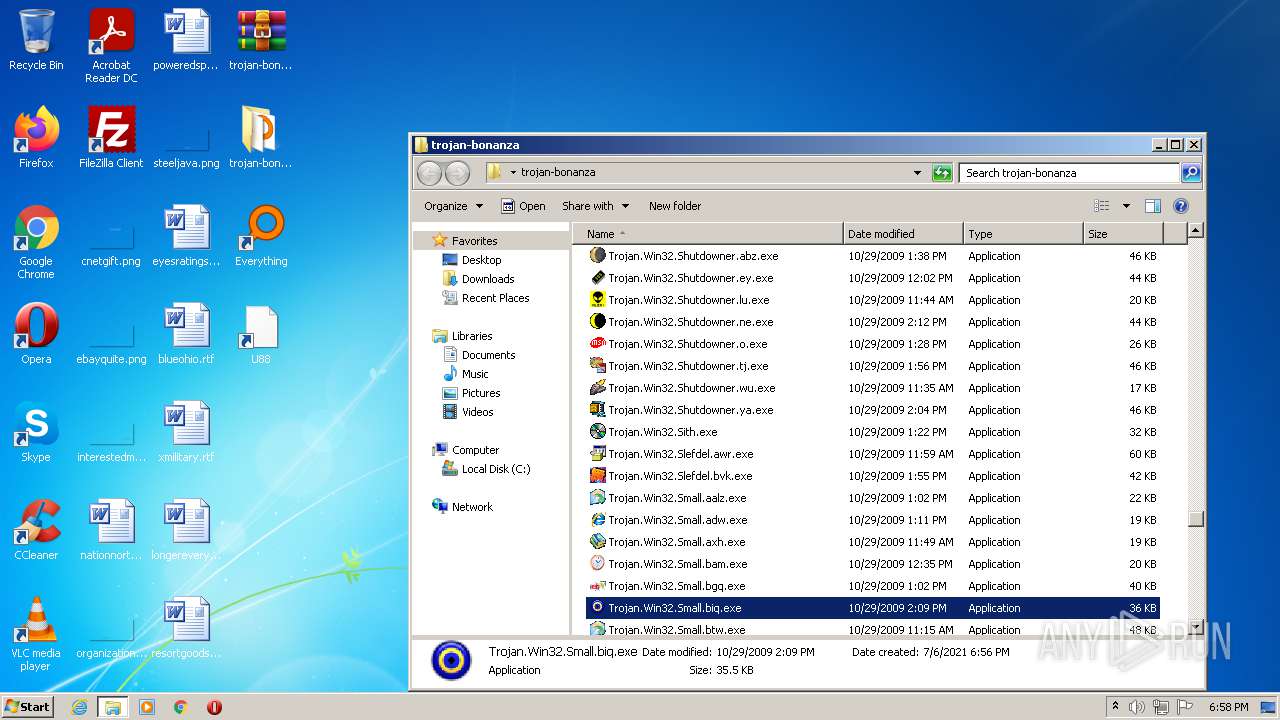Select Documents library in navigation pane
Screen dimensions: 1280x720
pyautogui.click(x=488, y=355)
